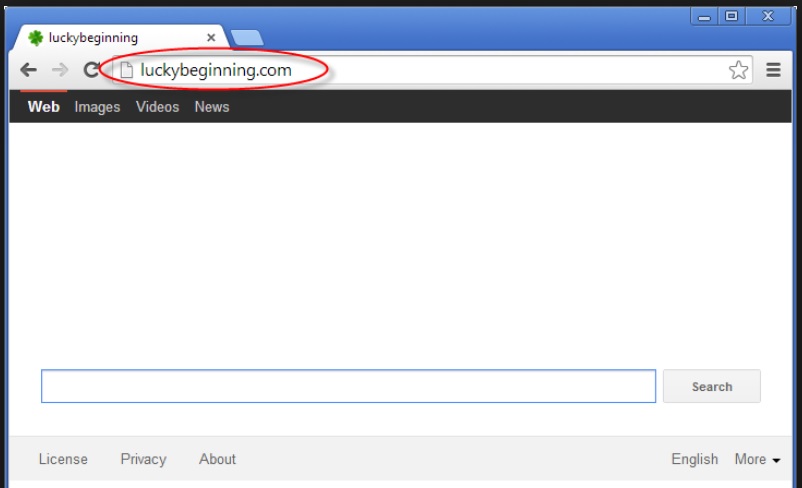This screenshot has width=802, height=488.
Task: Click the forward navigation arrow
Action: [60, 70]
